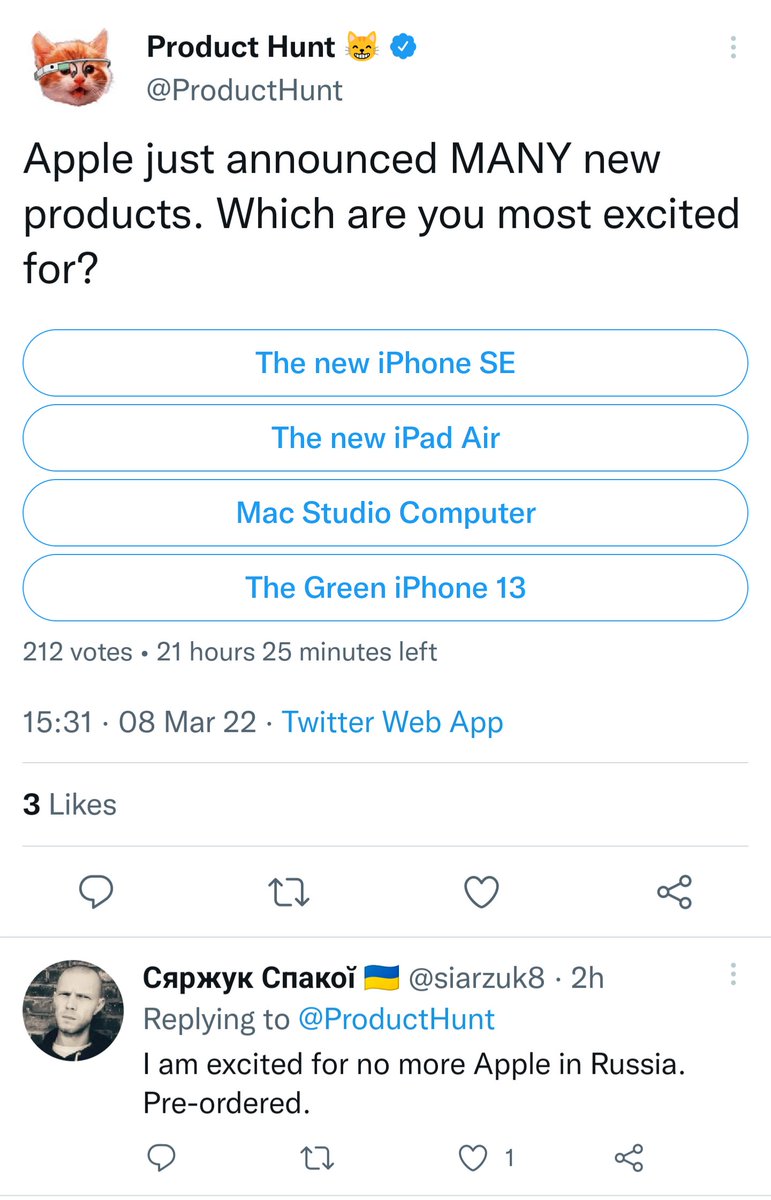Image resolution: width=771 pixels, height=1200 pixels.
Task: Open the tweet timestamp 15:31 · 08 Mar 22
Action: 139,722
